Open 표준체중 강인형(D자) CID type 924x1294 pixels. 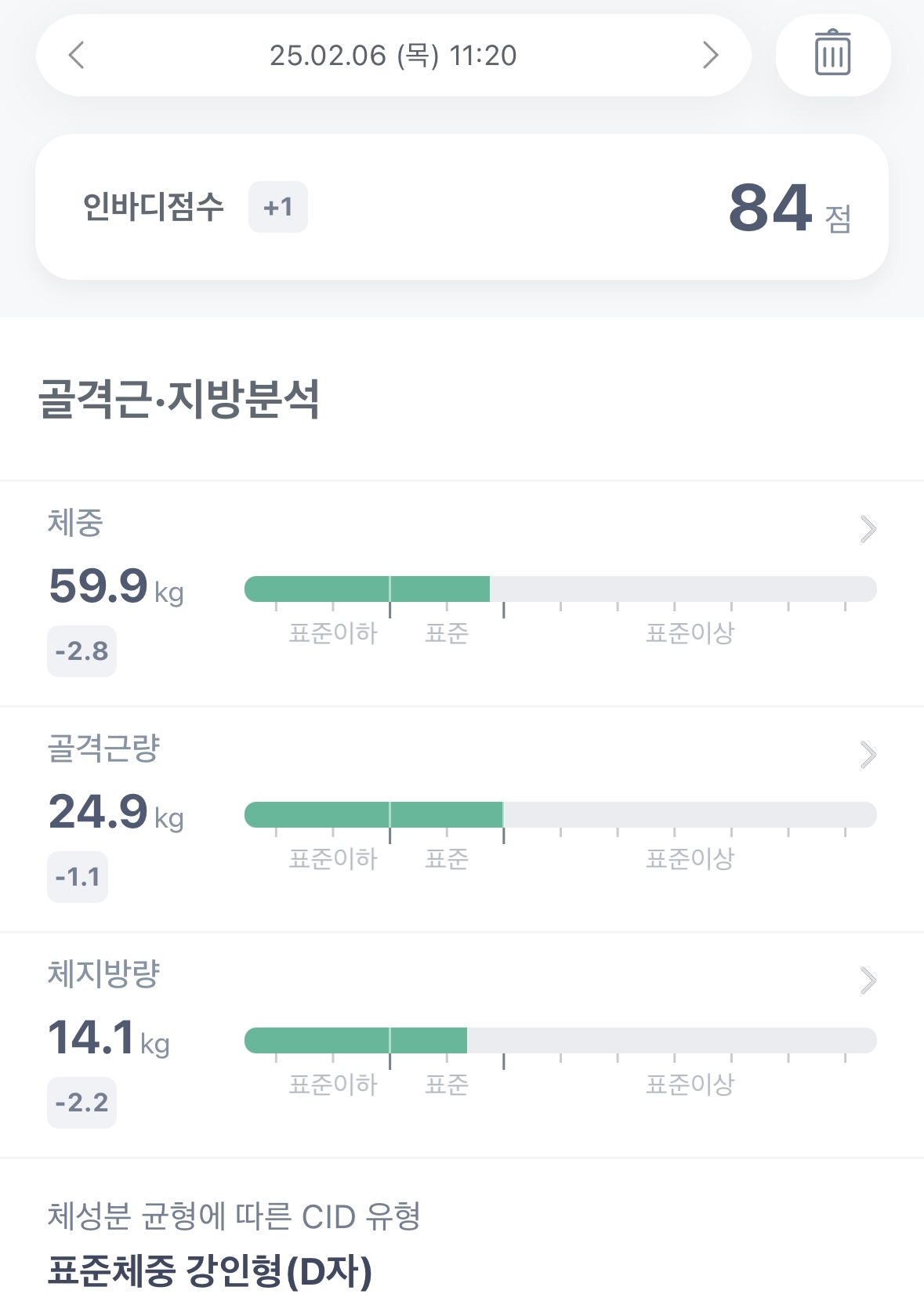click(x=210, y=1270)
